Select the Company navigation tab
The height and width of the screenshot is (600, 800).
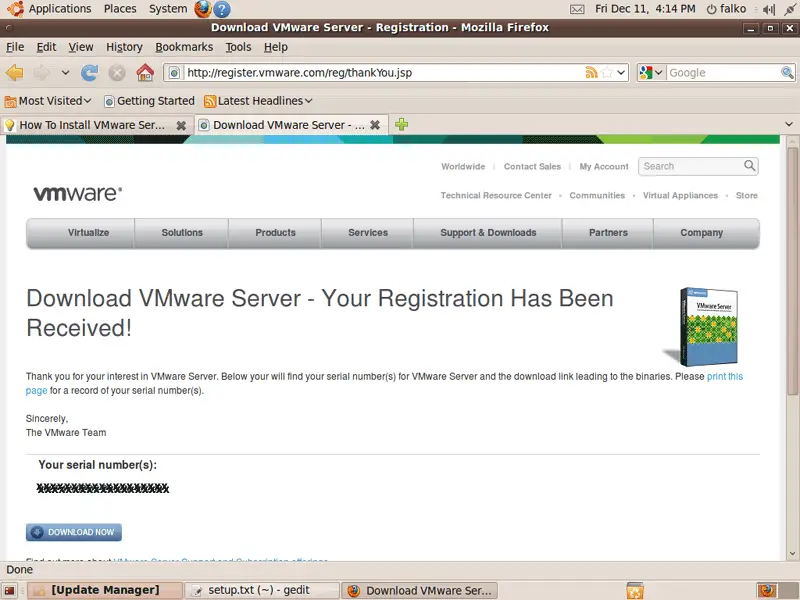point(707,233)
